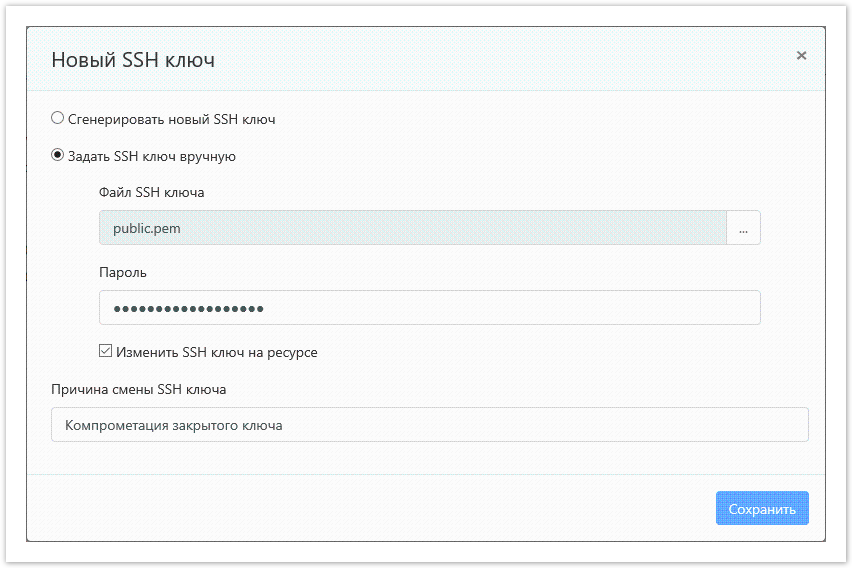852x568 pixels.
Task: Select the Сгенерировать новый SSH ключ radio button
Action: pyautogui.click(x=58, y=119)
